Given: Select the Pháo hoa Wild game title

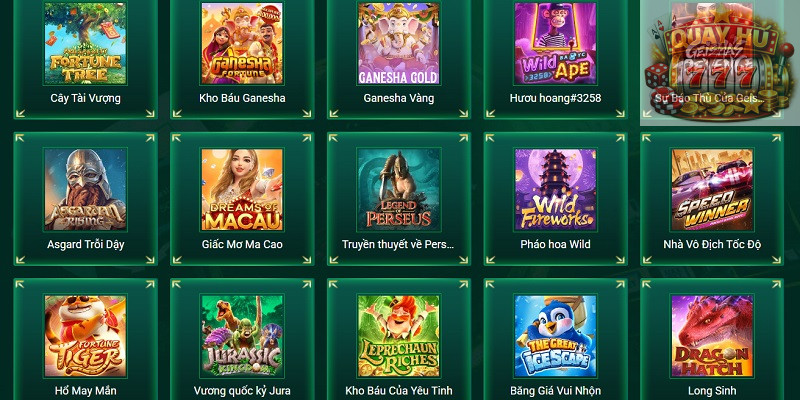Looking at the screenshot, I should coord(556,244).
